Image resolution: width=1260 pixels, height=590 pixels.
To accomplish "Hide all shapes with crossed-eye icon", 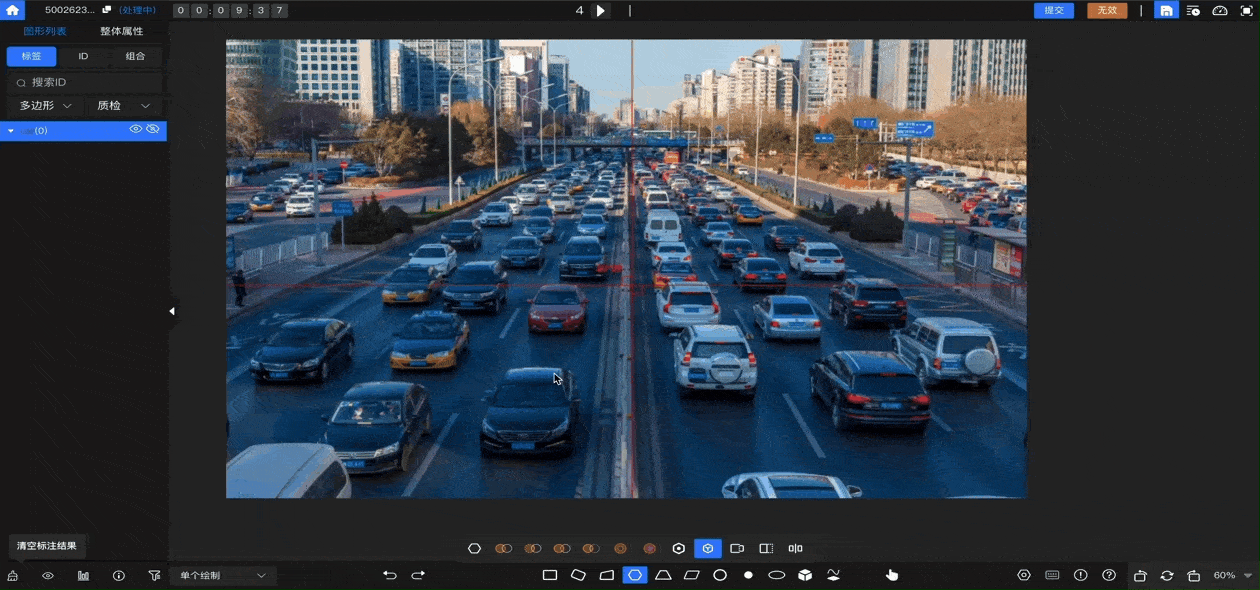I will (x=153, y=130).
